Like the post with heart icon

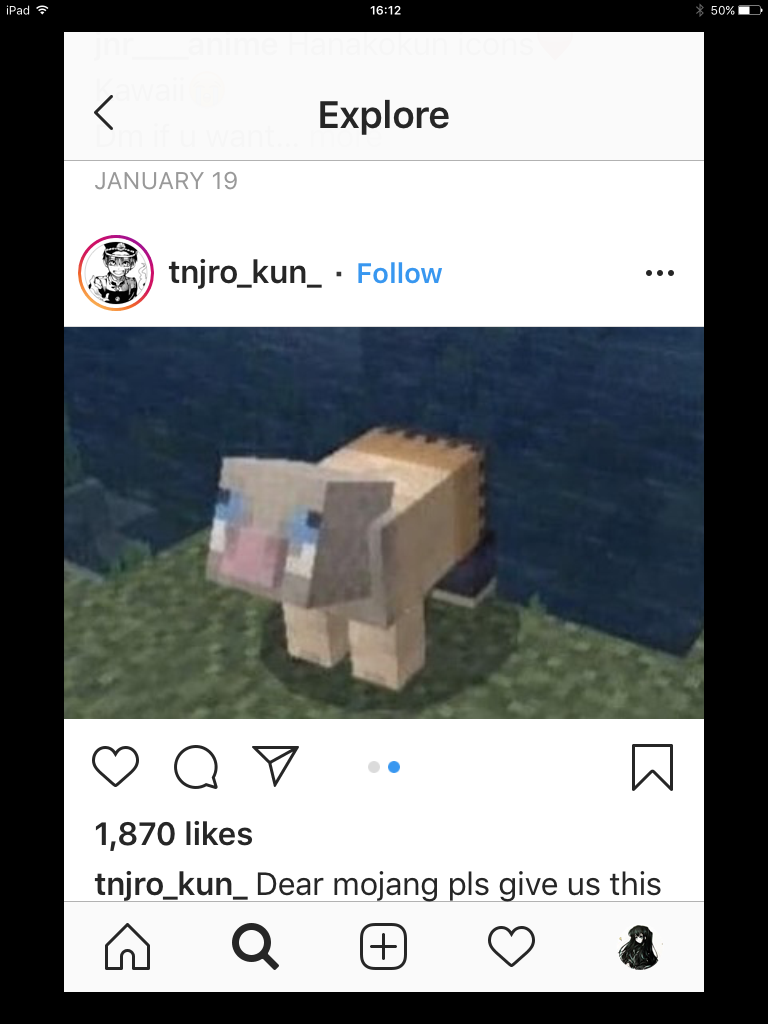116,766
